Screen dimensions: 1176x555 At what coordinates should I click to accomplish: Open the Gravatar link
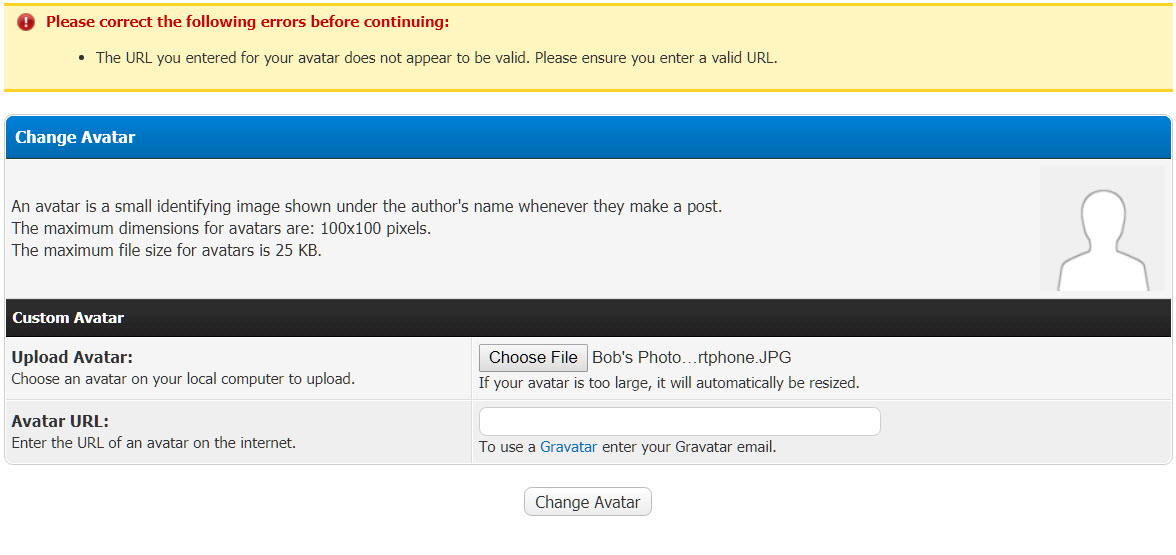pyautogui.click(x=568, y=447)
